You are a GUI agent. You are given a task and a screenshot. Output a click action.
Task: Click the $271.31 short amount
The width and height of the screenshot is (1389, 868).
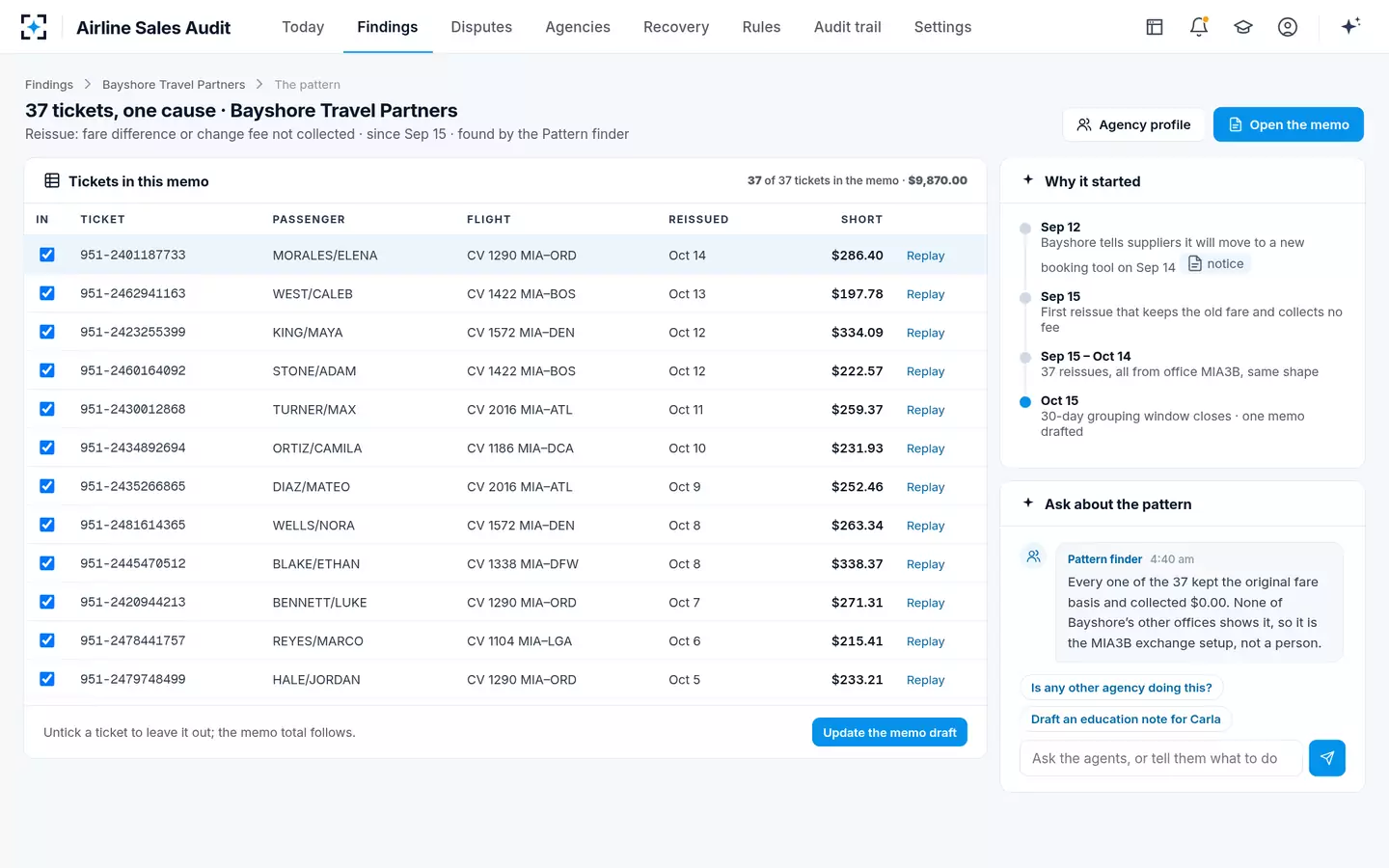click(858, 603)
